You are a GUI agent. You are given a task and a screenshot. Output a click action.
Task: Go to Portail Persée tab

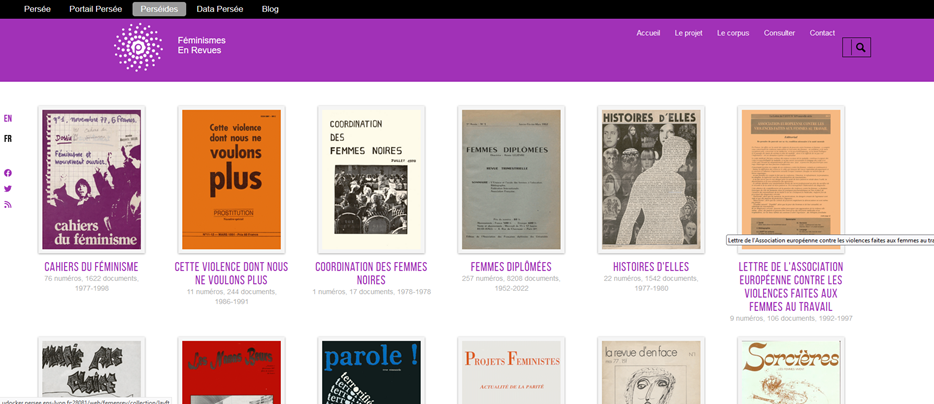[x=95, y=9]
